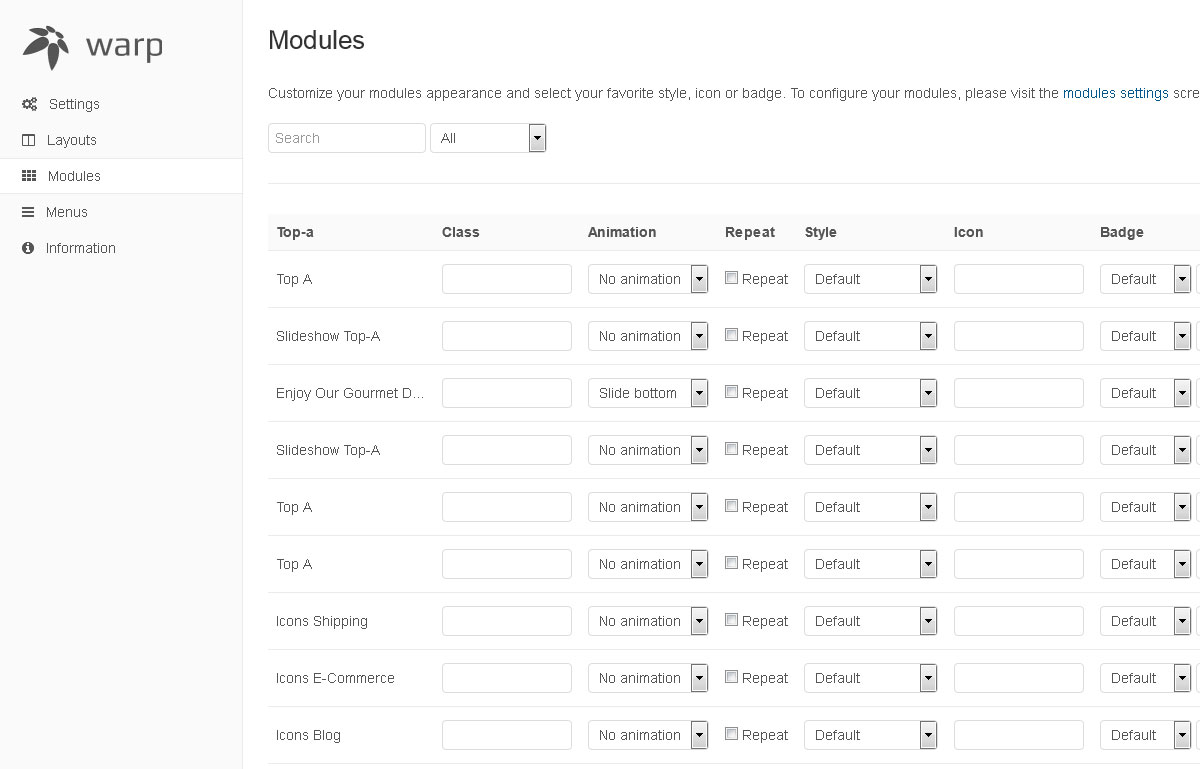Click the Information circle icon in sidebar
The image size is (1200, 769).
click(28, 248)
